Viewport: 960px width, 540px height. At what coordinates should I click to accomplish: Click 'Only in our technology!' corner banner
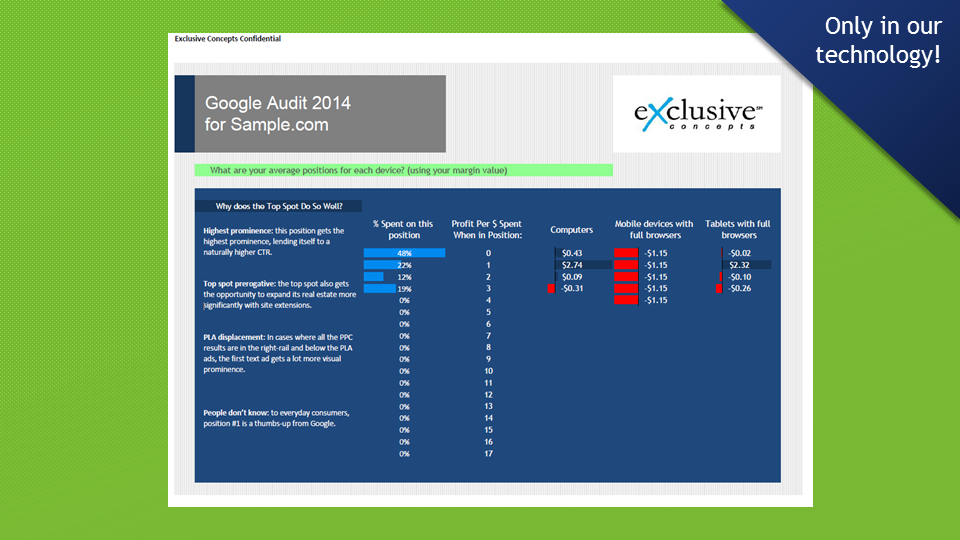point(879,40)
